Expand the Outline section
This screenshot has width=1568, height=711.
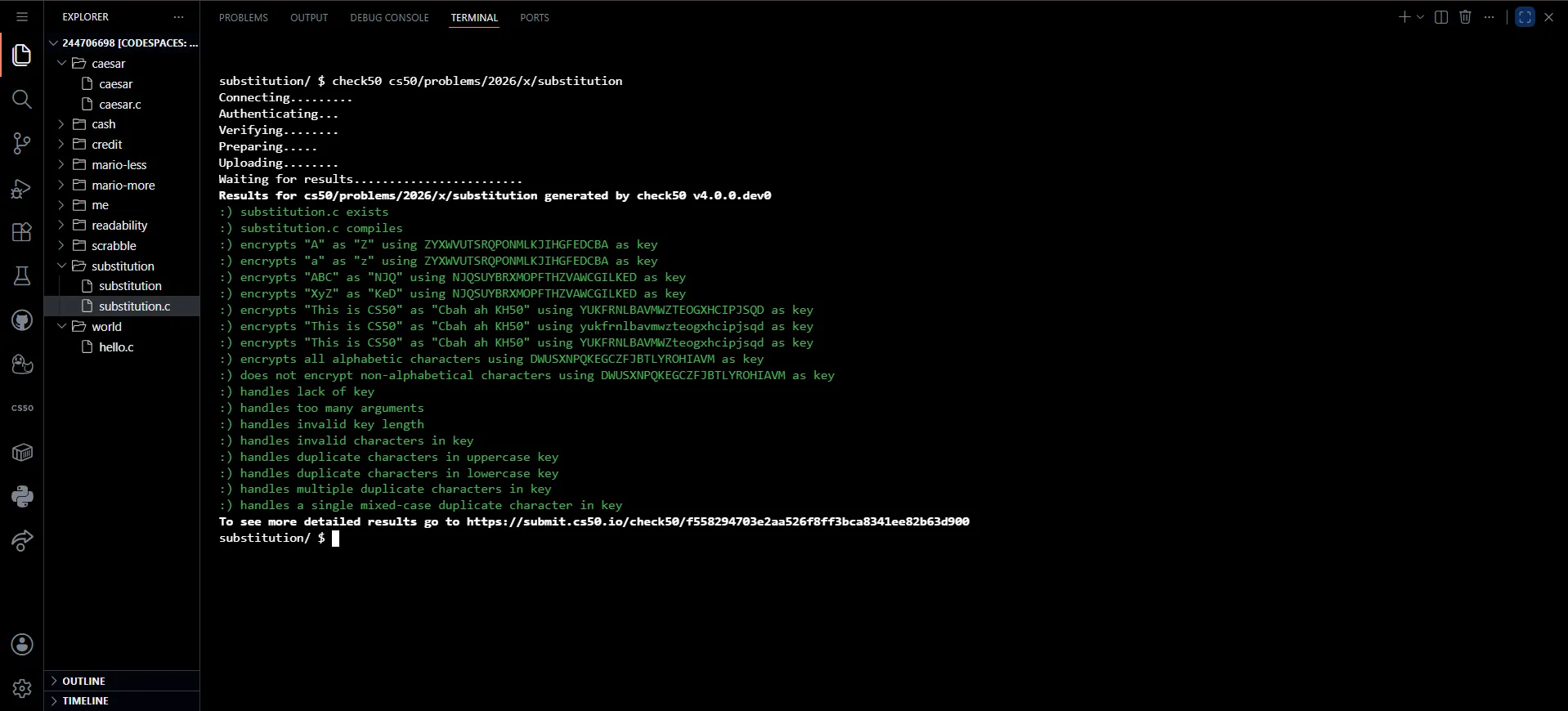(122, 681)
